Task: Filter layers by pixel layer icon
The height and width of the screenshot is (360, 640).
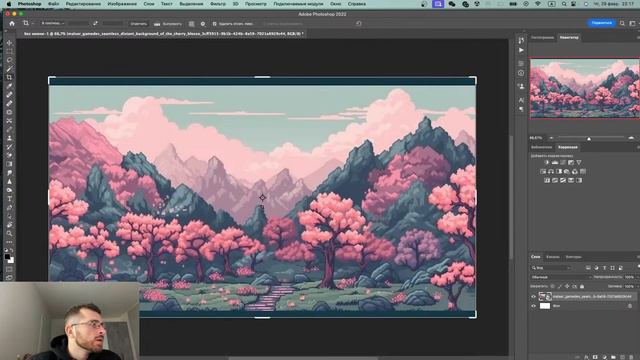Action: tap(588, 268)
